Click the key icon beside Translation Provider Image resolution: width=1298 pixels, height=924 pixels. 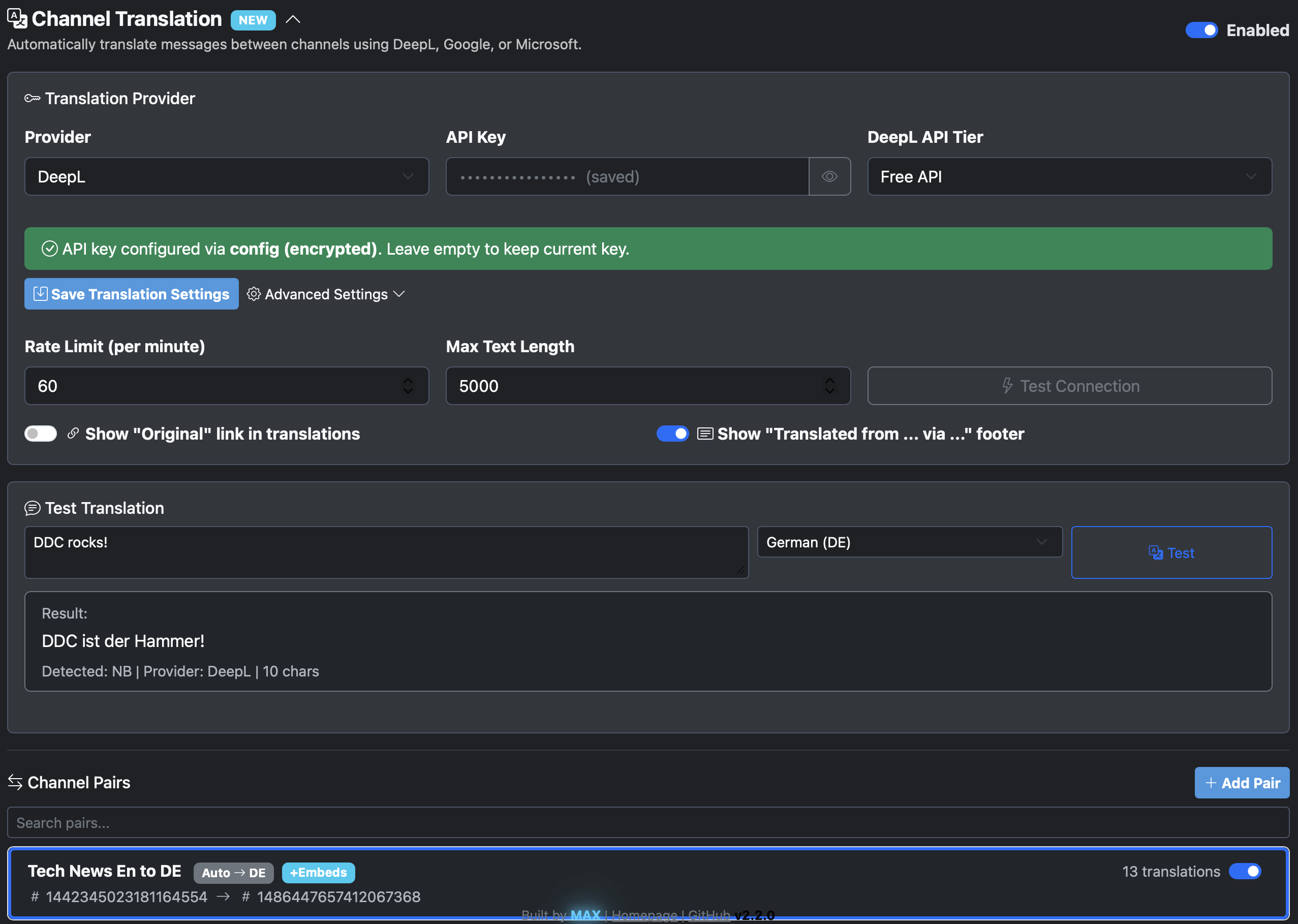coord(33,99)
